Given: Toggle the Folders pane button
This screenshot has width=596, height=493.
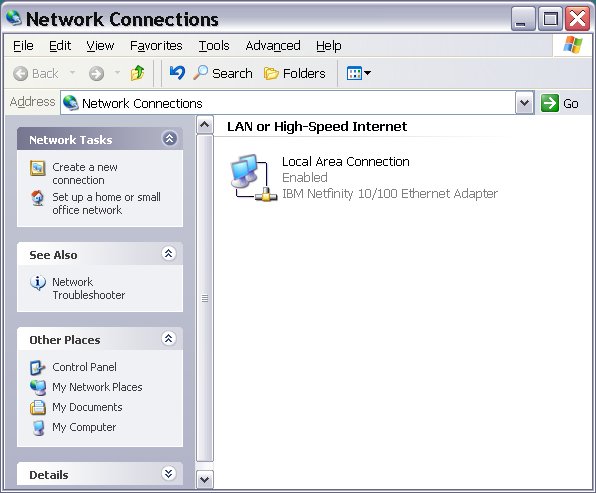Looking at the screenshot, I should point(295,73).
